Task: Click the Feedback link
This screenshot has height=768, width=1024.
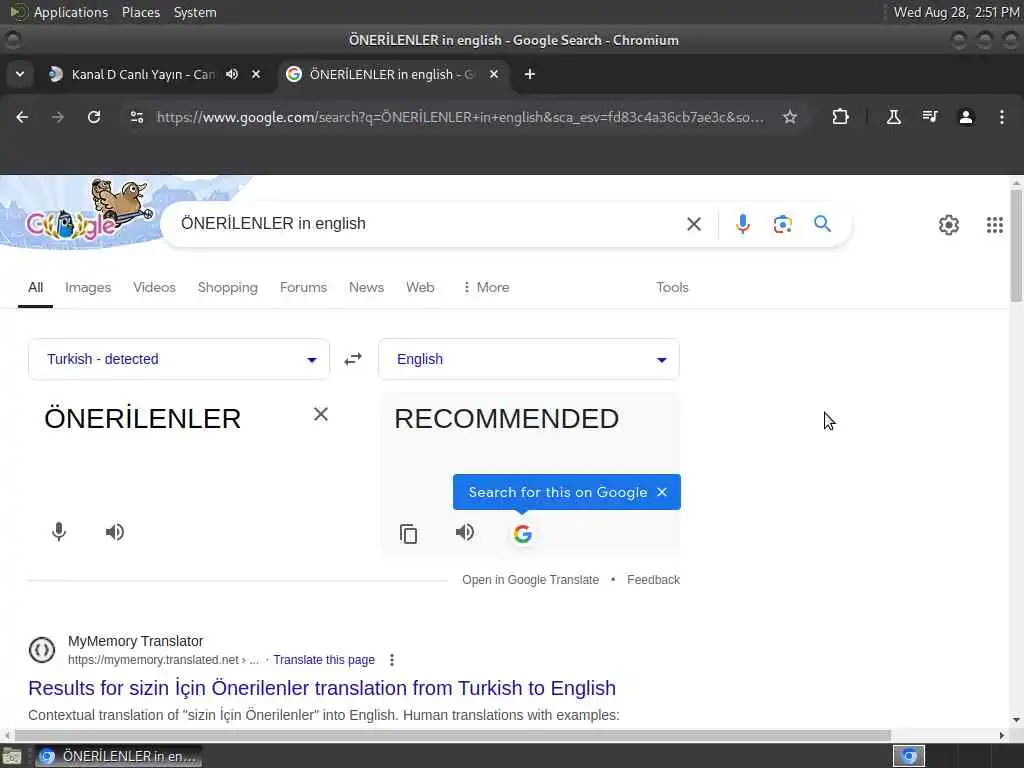Action: click(x=653, y=580)
